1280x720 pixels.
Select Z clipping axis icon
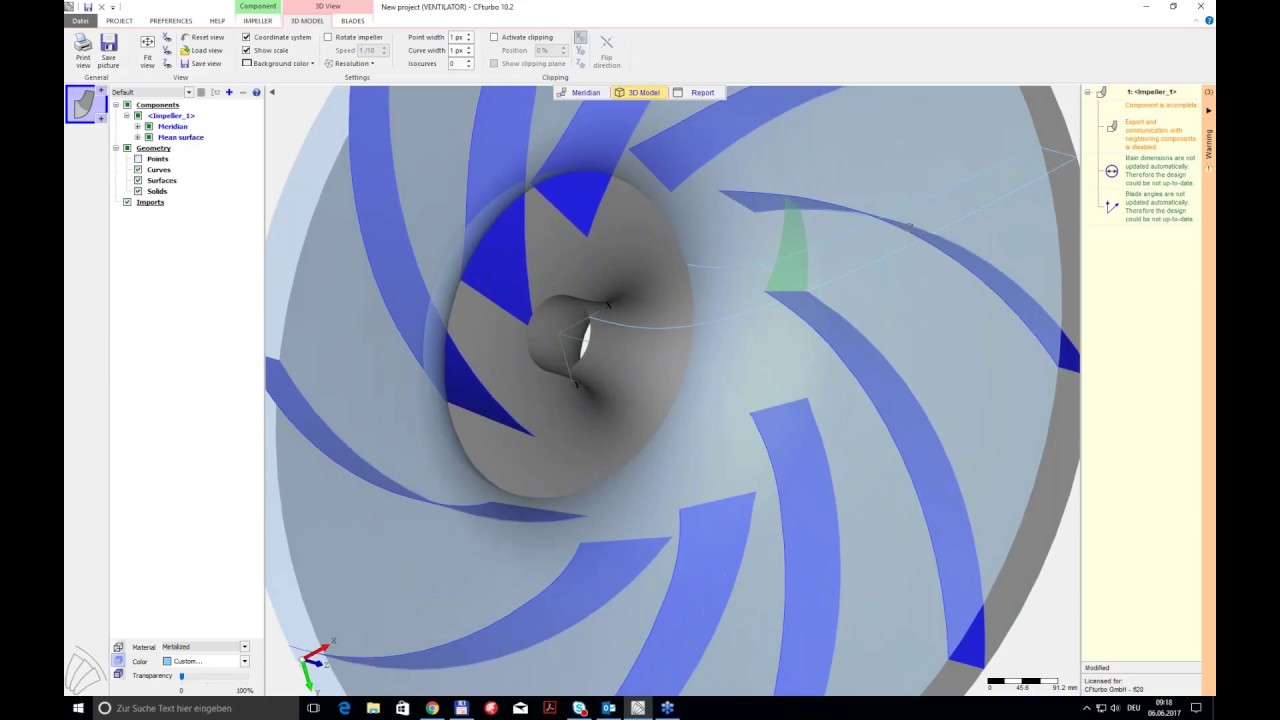(x=580, y=63)
